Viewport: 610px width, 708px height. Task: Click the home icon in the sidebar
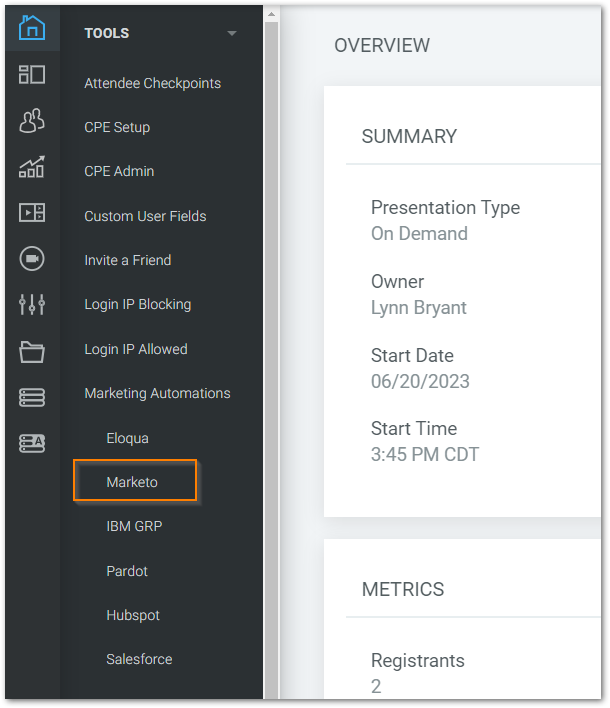point(32,27)
